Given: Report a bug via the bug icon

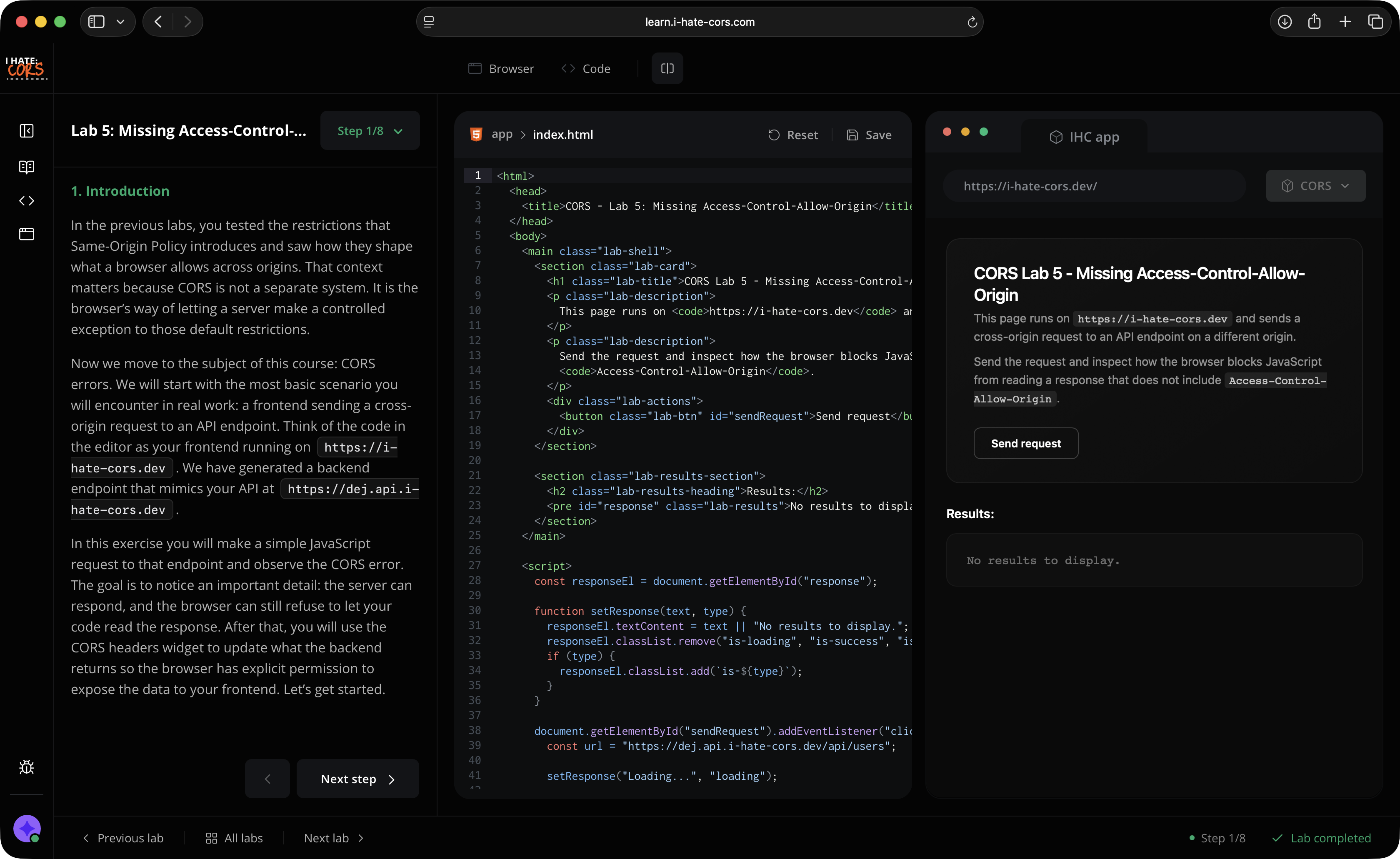Looking at the screenshot, I should pyautogui.click(x=27, y=767).
